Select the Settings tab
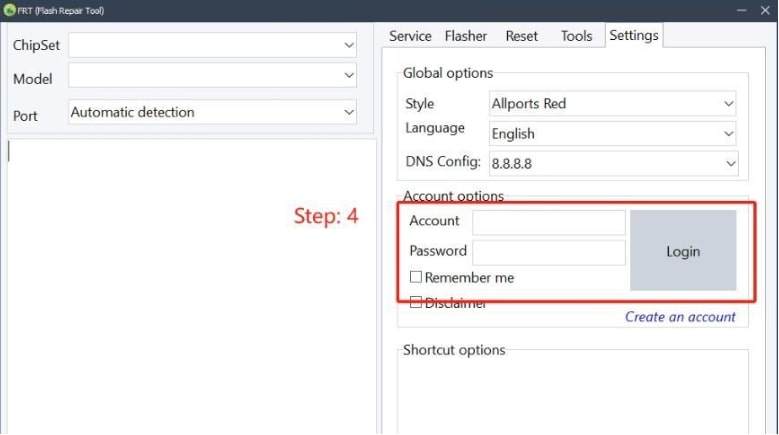 [x=634, y=35]
